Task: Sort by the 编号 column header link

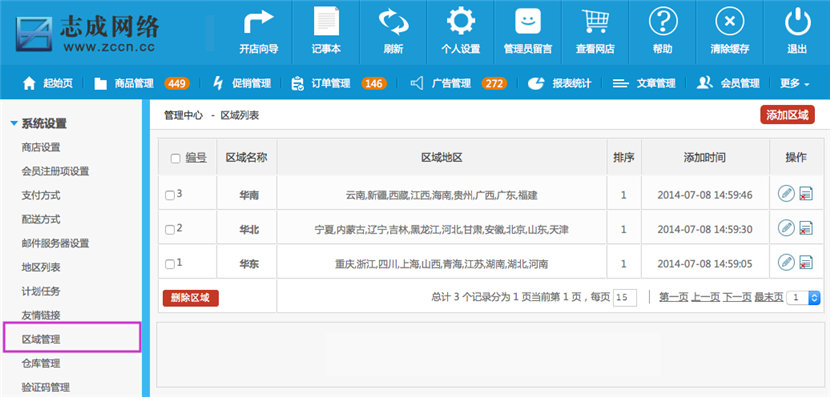Action: click(196, 157)
